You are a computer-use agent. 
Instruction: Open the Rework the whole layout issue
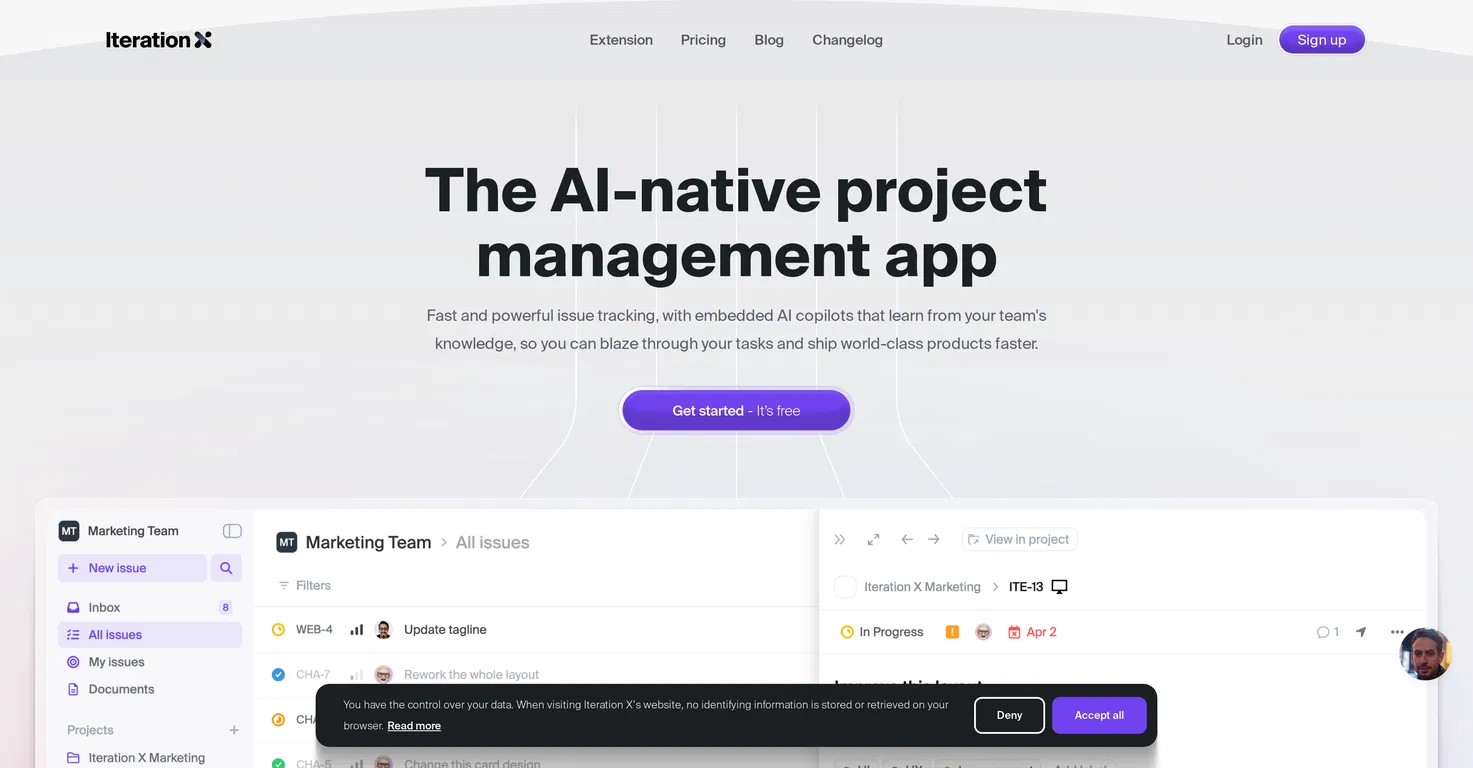tap(471, 675)
